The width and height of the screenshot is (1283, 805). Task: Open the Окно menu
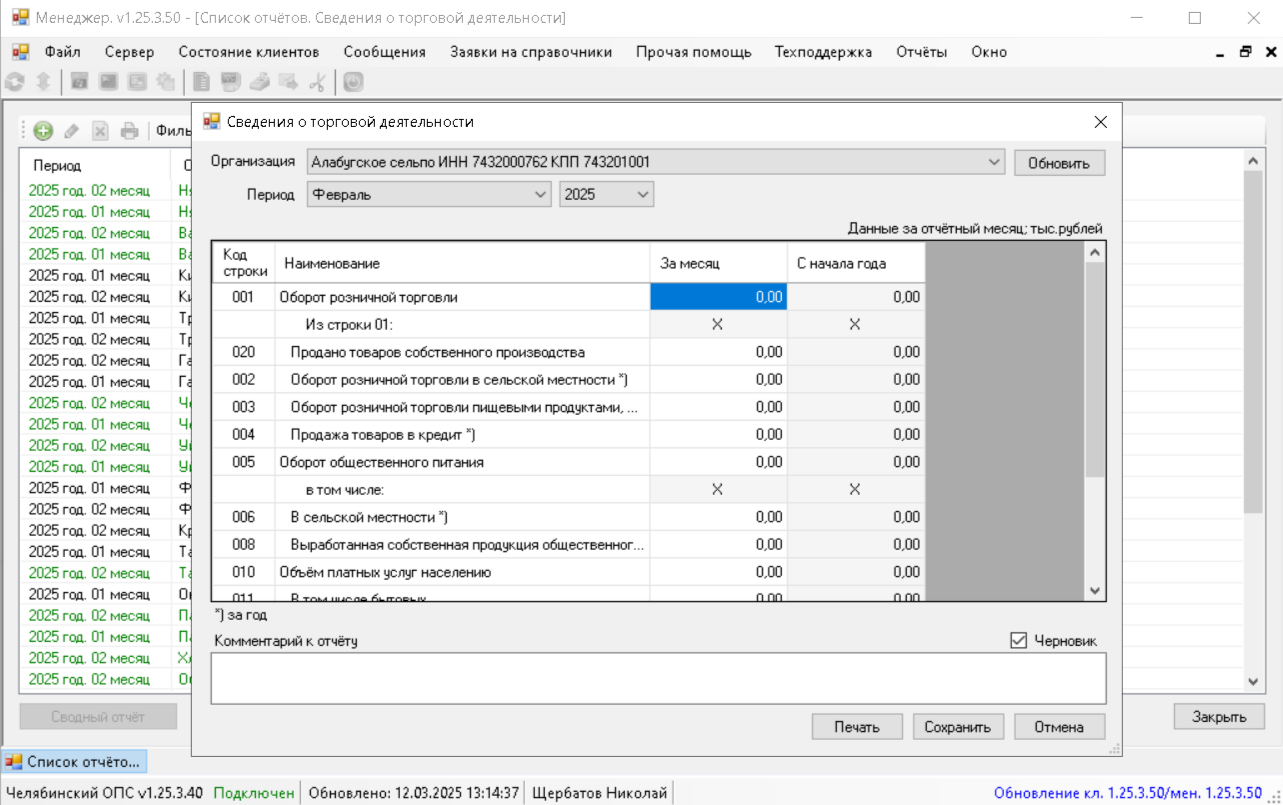coord(989,52)
